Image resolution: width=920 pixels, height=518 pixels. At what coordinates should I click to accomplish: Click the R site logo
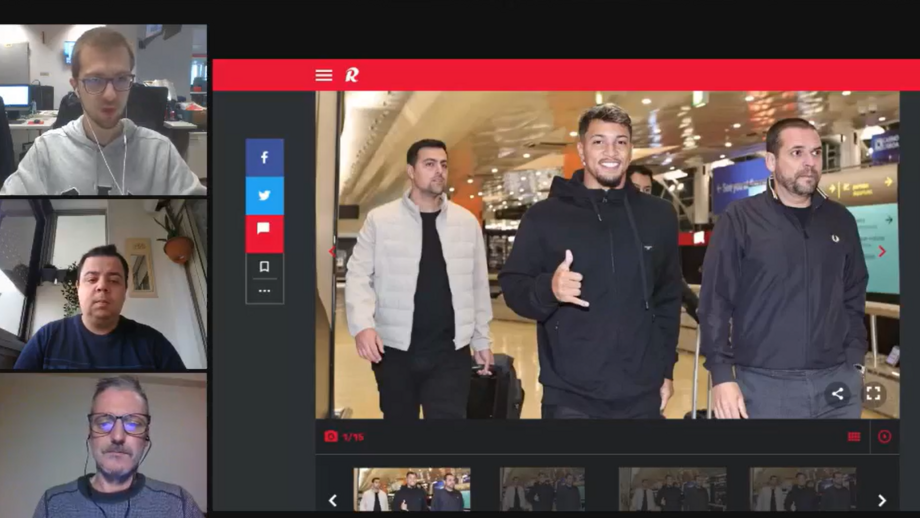click(x=351, y=75)
